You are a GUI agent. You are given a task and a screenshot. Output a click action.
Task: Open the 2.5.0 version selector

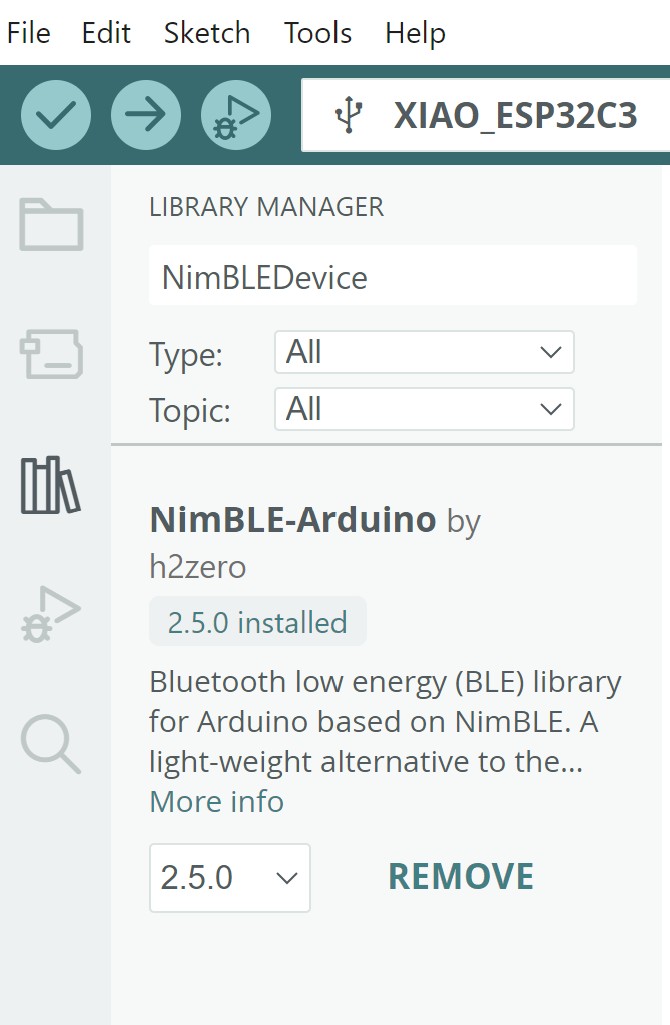[x=230, y=878]
